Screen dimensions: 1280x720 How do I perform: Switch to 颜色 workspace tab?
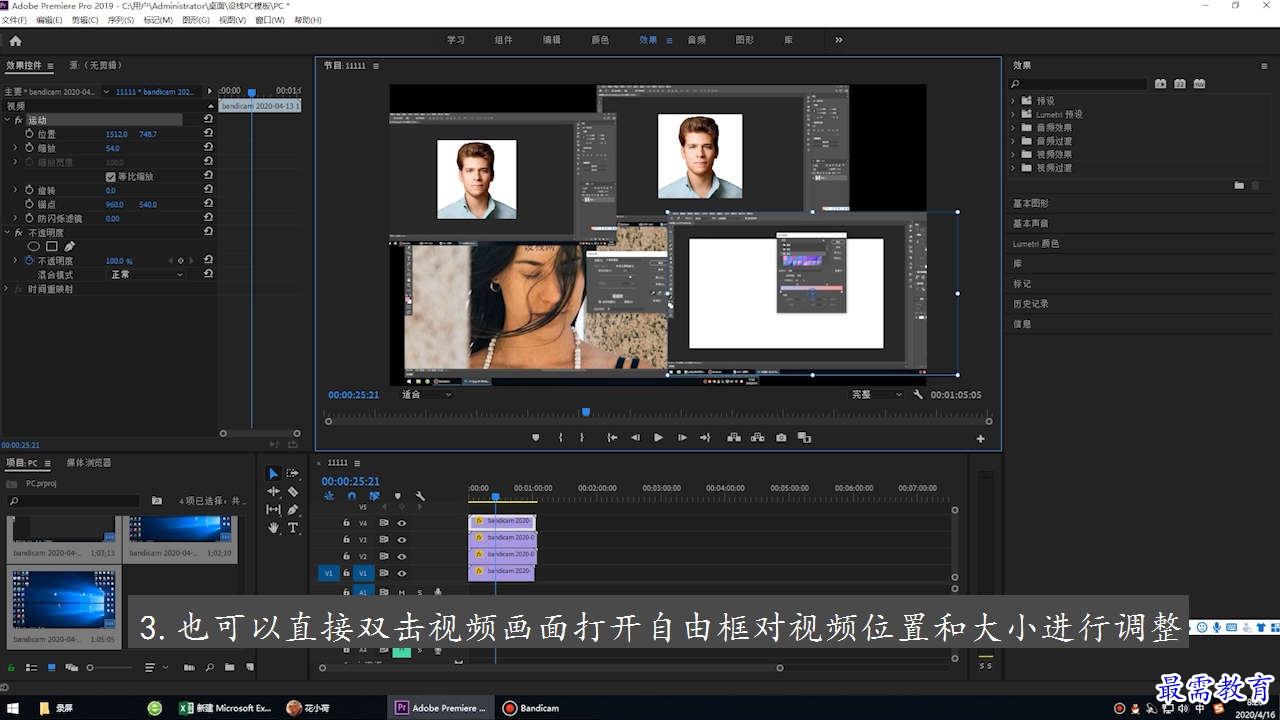[x=600, y=40]
